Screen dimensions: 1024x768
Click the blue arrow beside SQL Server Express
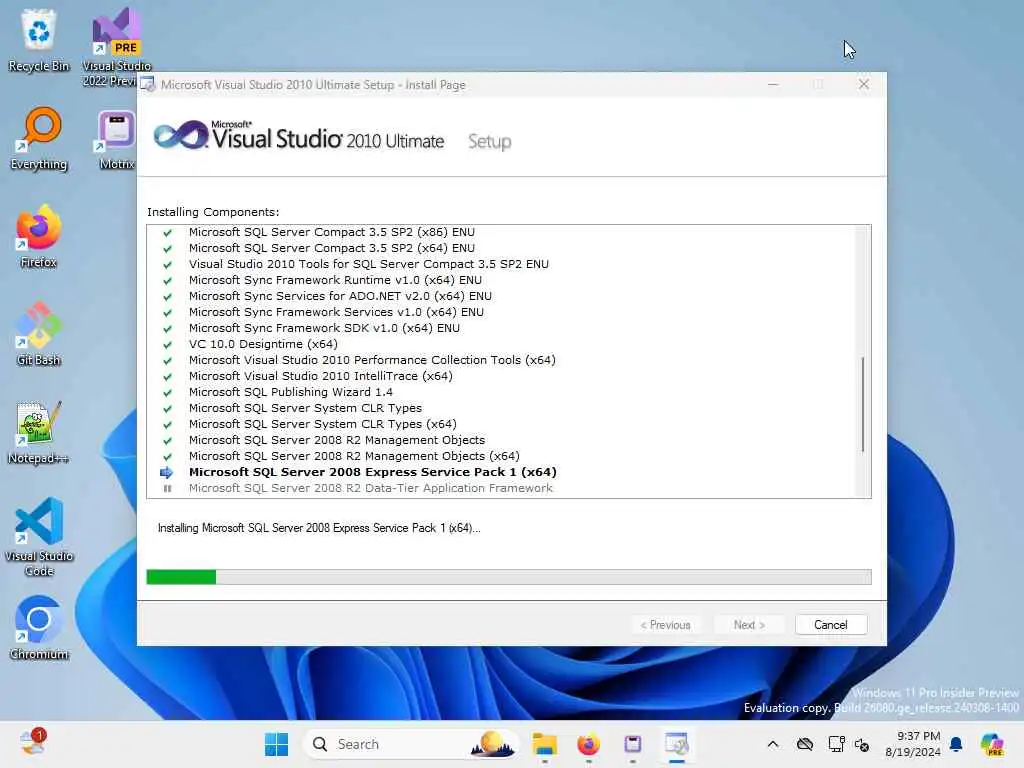click(167, 472)
